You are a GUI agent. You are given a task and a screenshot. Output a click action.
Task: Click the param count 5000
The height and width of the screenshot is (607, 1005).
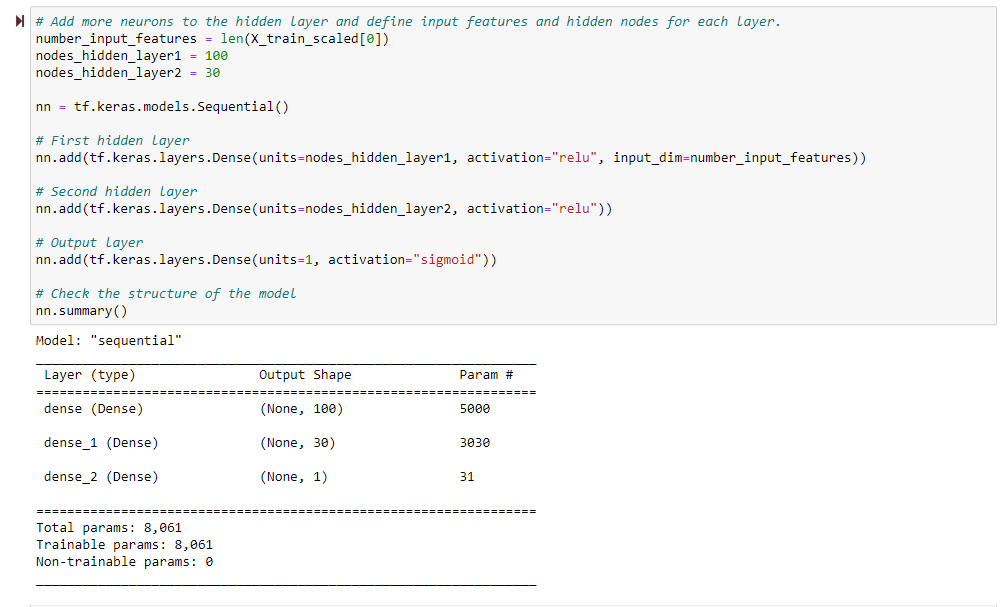pos(475,409)
